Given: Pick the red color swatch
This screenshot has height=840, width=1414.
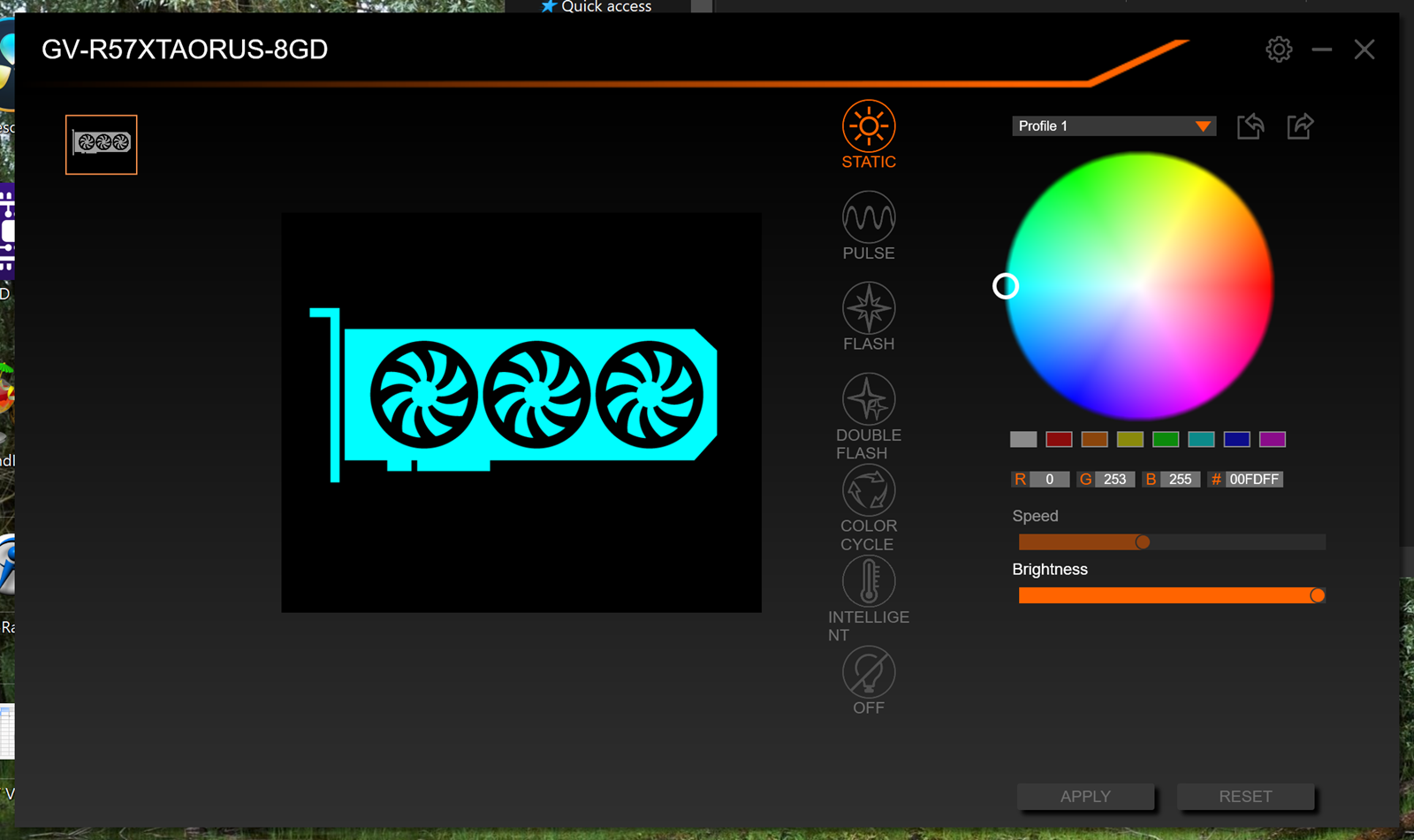Looking at the screenshot, I should (1059, 439).
